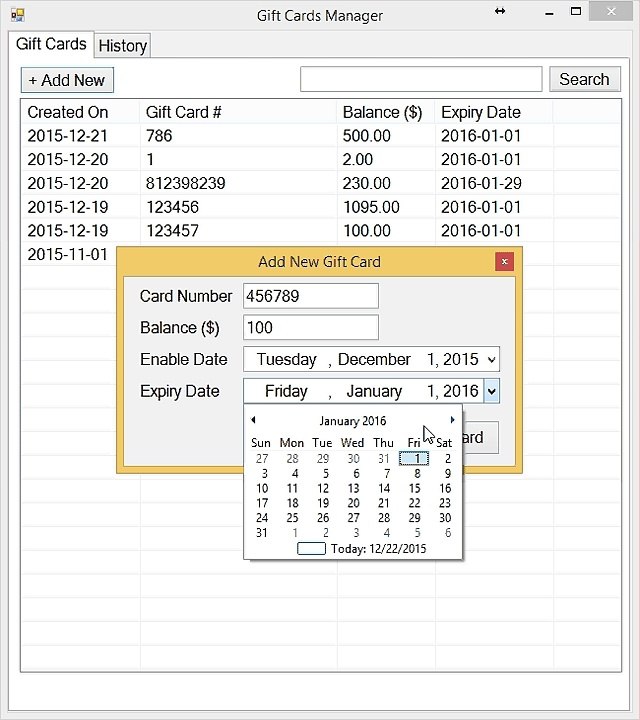The width and height of the screenshot is (640, 720).
Task: Select grayed December 27 in the calendar
Action: tap(262, 458)
